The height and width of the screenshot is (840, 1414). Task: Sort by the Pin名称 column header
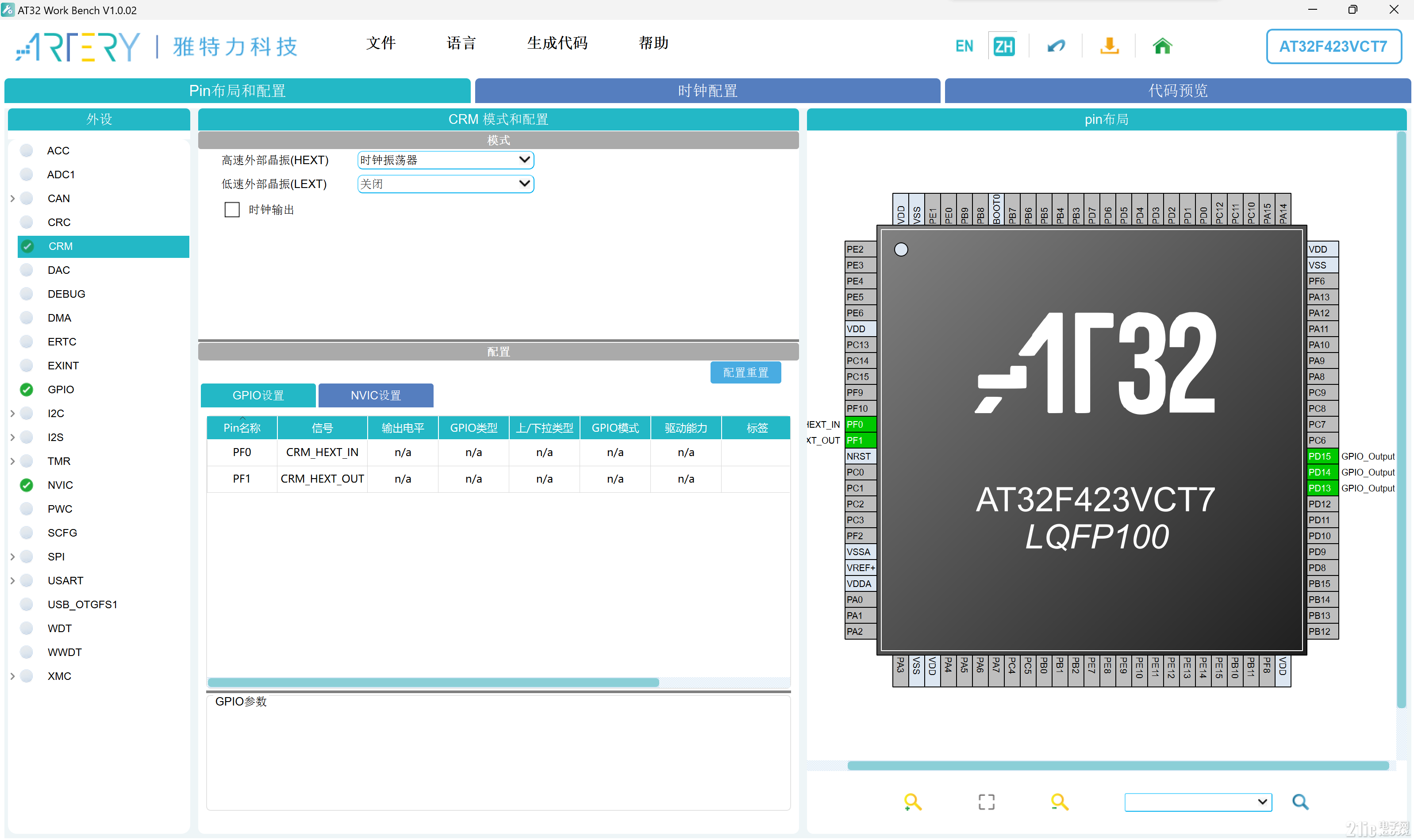[242, 428]
